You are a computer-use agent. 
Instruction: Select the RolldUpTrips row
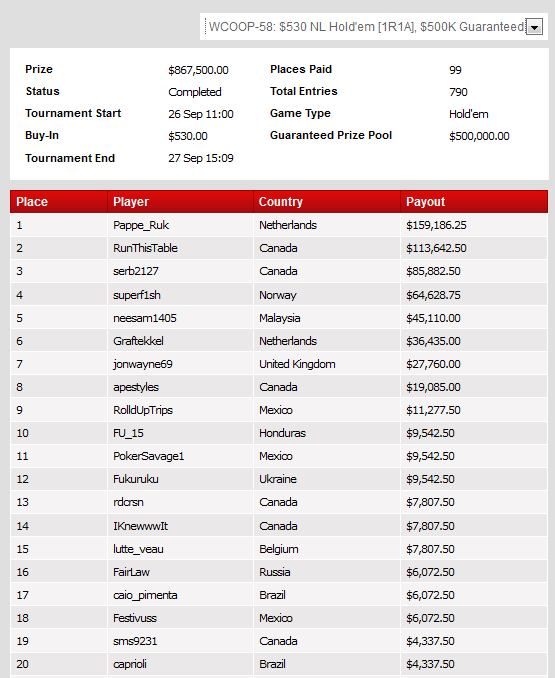click(x=279, y=410)
